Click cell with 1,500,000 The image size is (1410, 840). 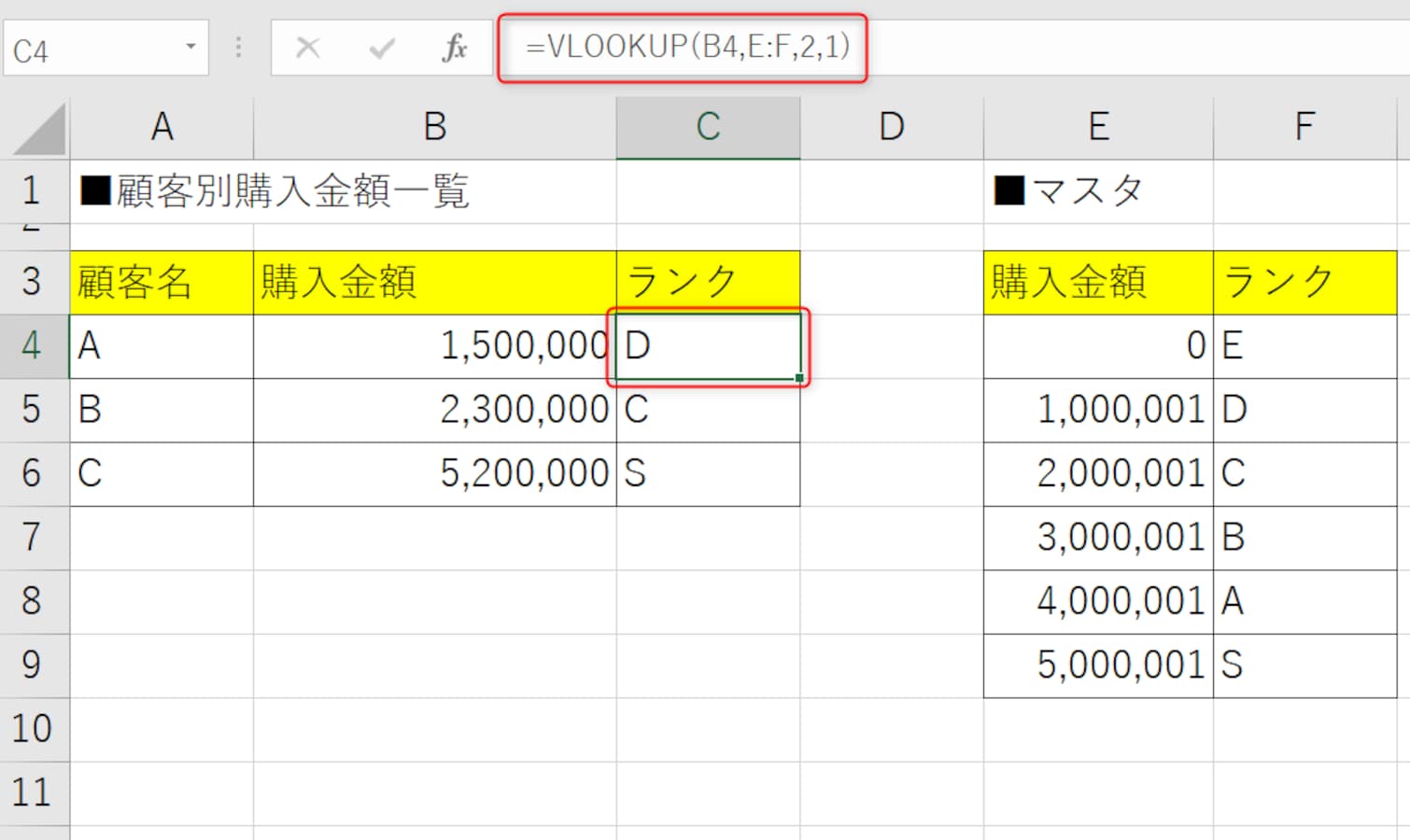435,346
